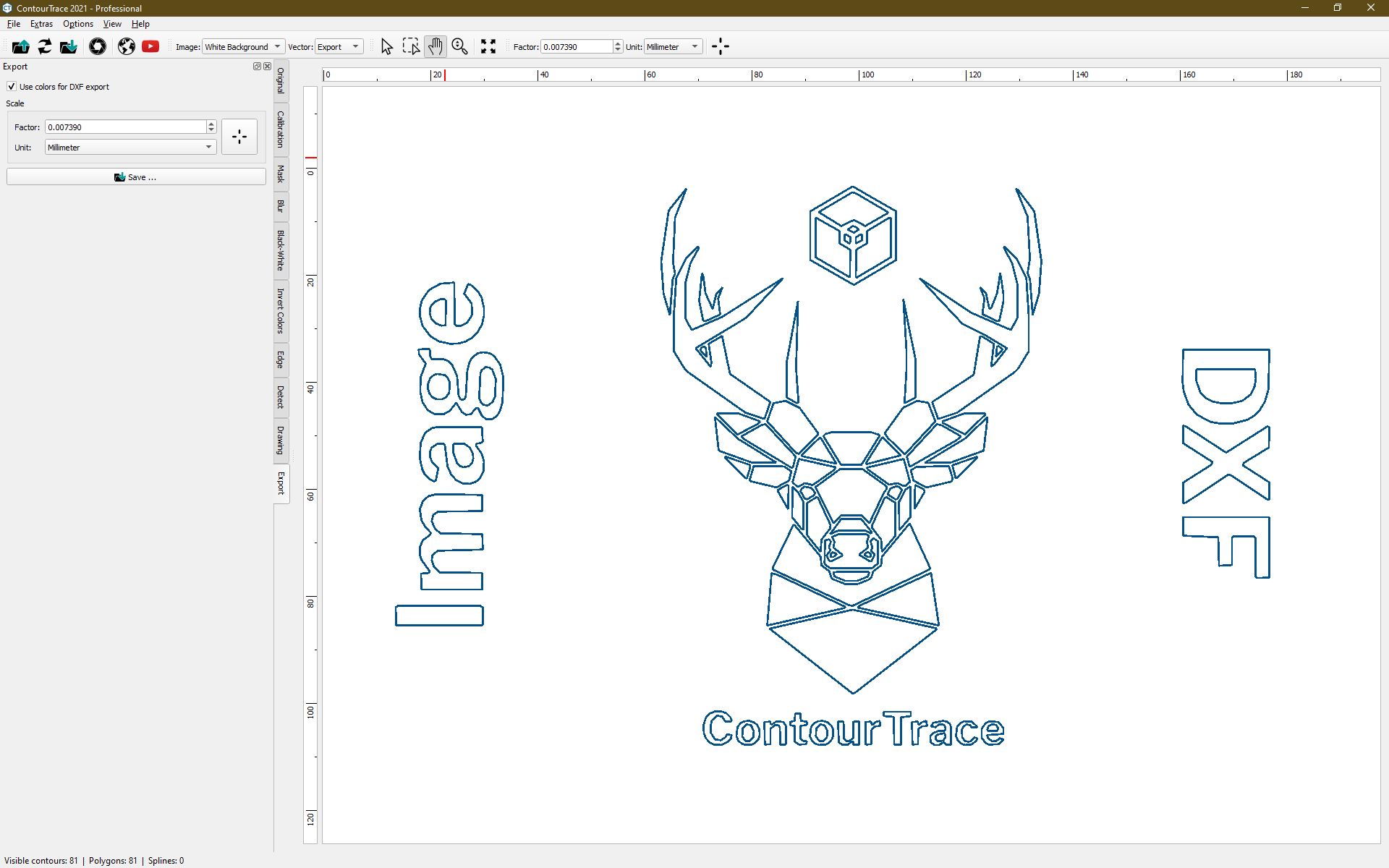The width and height of the screenshot is (1389, 868).
Task: Click the globe/web icon
Action: tap(125, 47)
